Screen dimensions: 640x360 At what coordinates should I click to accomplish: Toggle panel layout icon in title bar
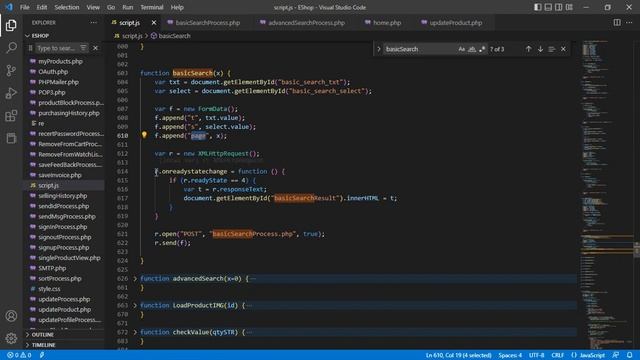[x=548, y=7]
